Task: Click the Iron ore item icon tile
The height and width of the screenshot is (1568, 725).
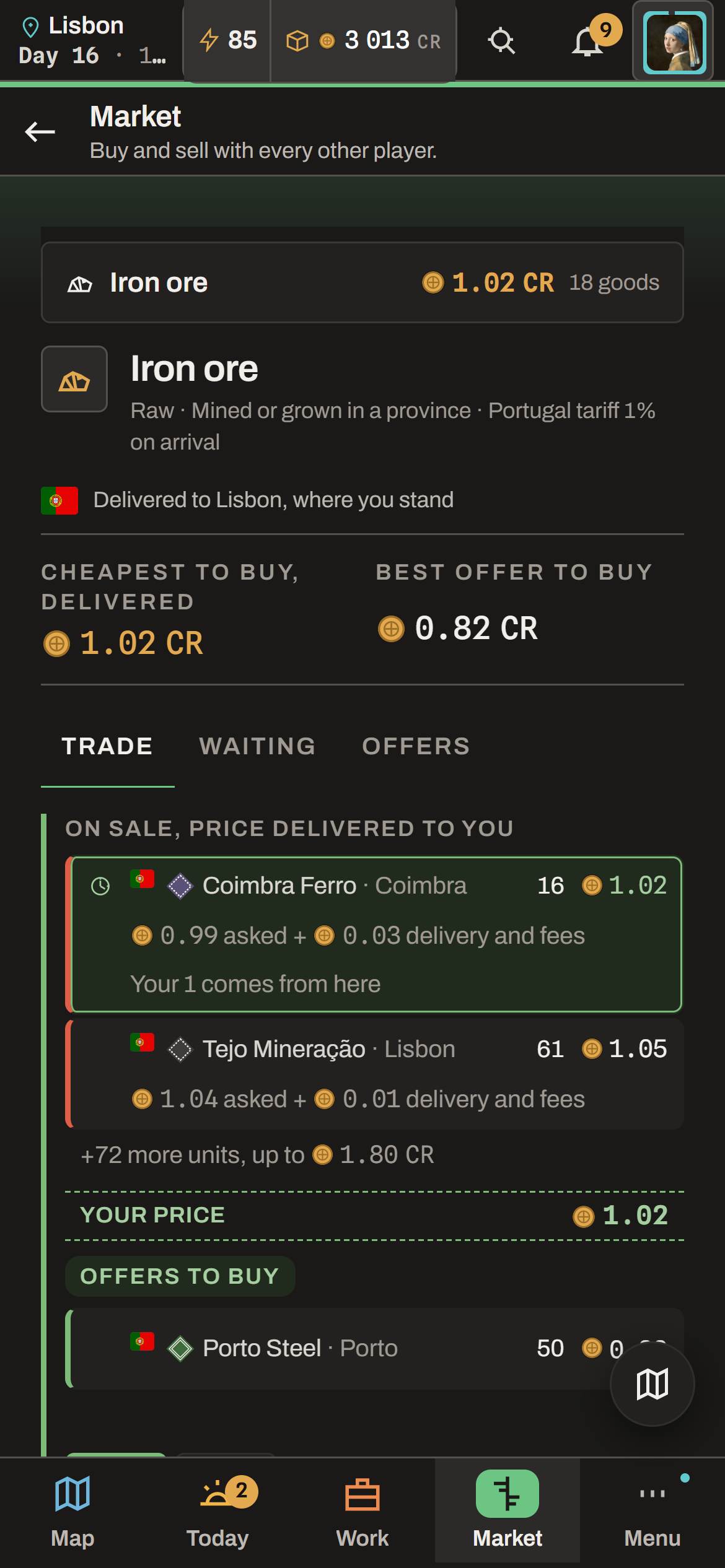Action: [74, 379]
